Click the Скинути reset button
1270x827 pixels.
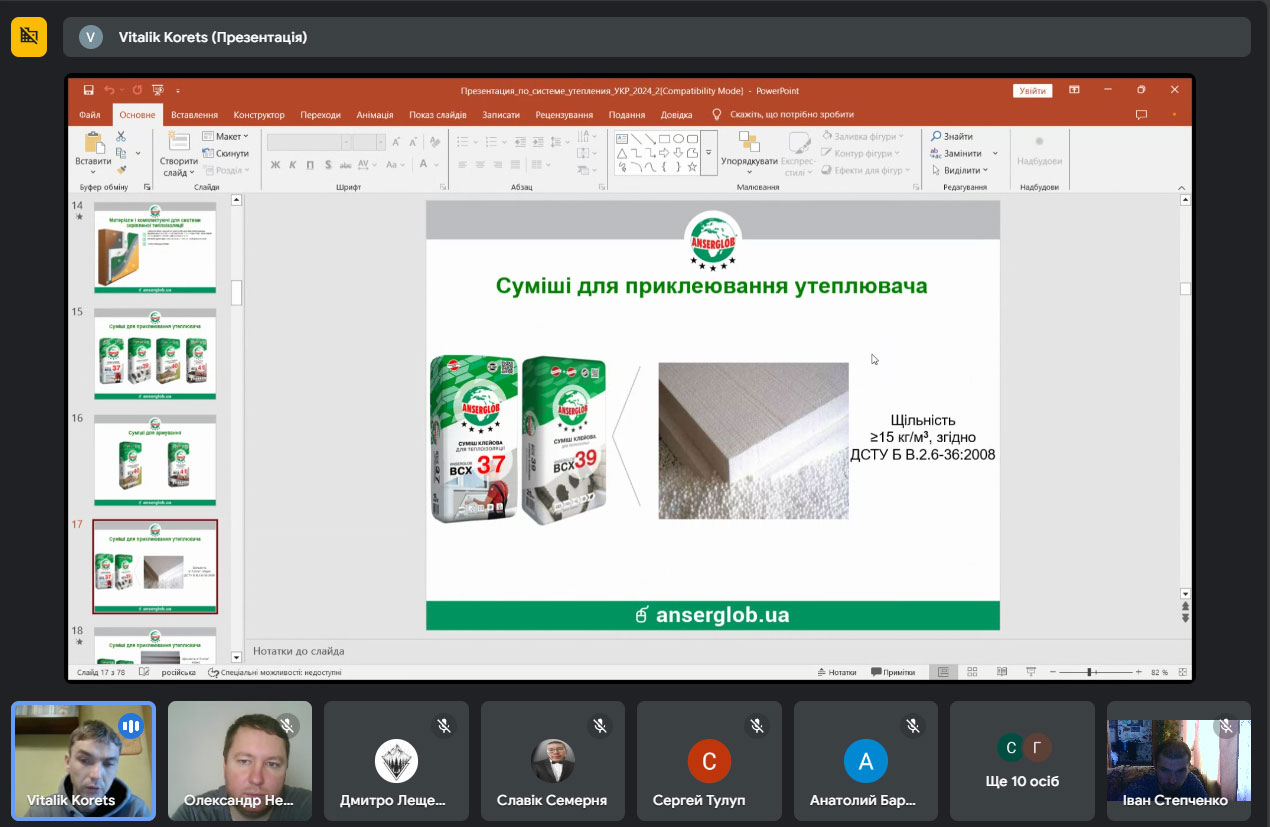click(225, 153)
